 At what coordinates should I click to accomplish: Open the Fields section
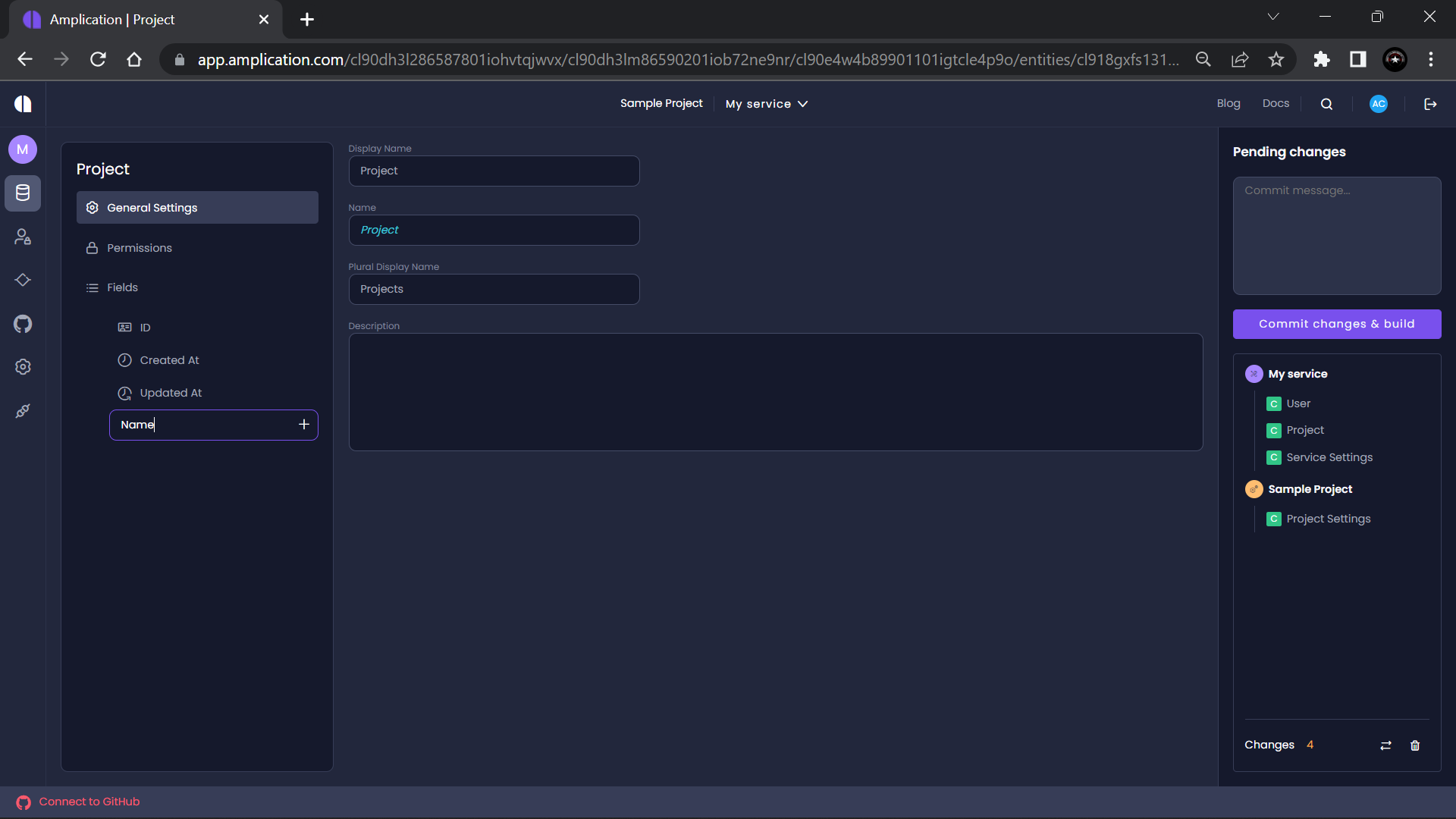[122, 287]
